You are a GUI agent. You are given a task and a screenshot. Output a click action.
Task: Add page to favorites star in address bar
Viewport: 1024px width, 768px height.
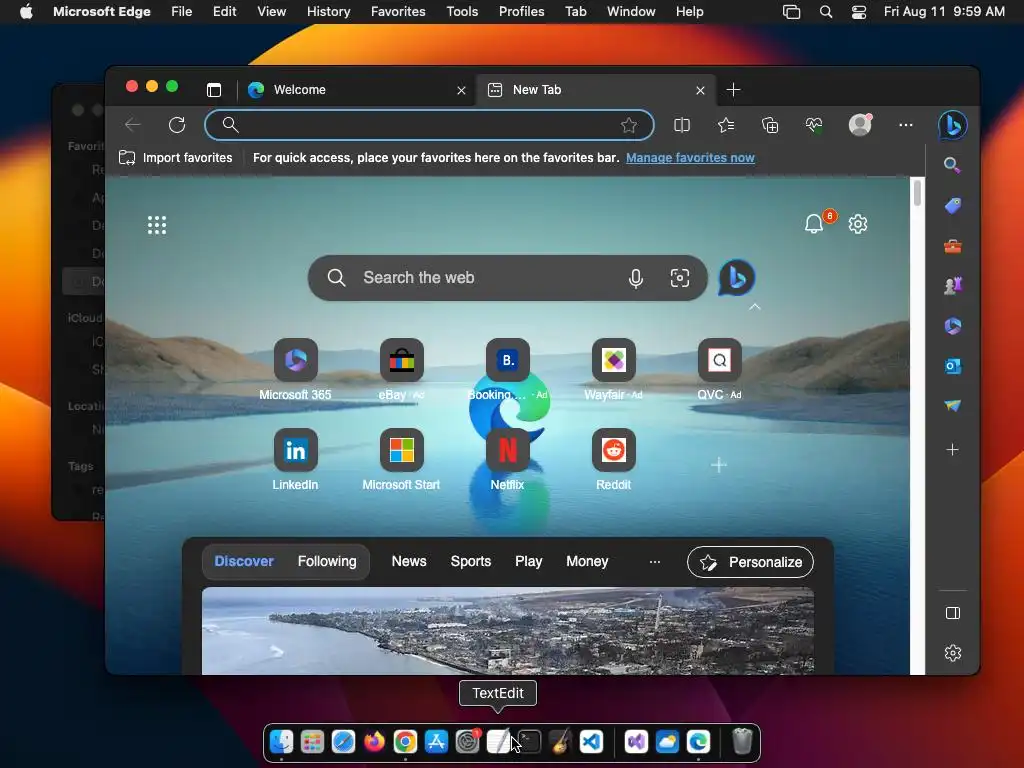pos(629,125)
